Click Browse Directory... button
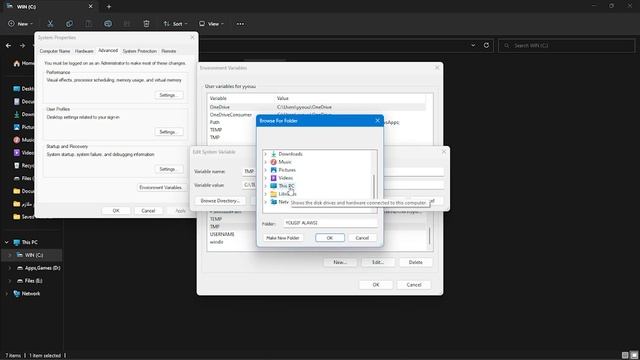Image resolution: width=640 pixels, height=360 pixels. pyautogui.click(x=220, y=201)
